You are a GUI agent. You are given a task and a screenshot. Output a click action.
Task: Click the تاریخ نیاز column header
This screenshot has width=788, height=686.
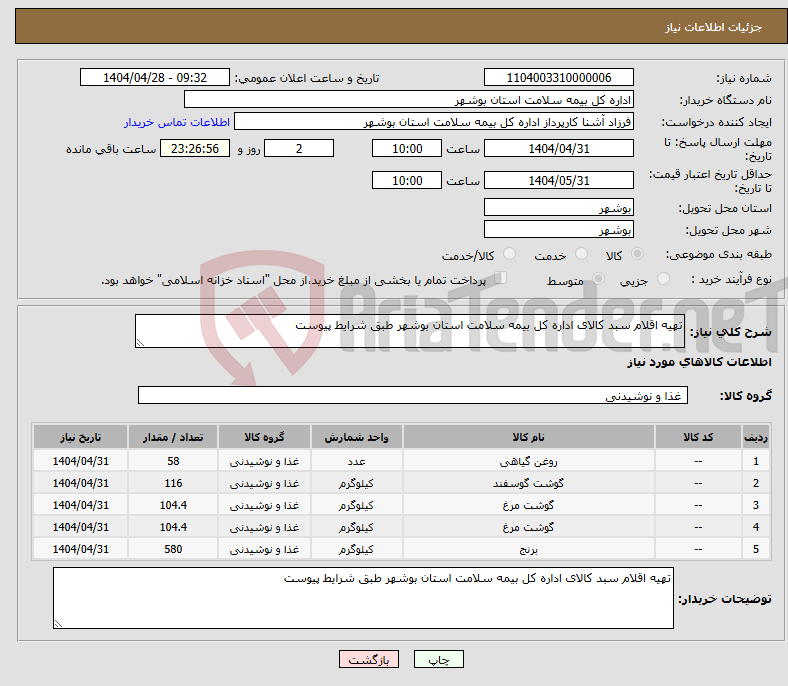pos(80,437)
